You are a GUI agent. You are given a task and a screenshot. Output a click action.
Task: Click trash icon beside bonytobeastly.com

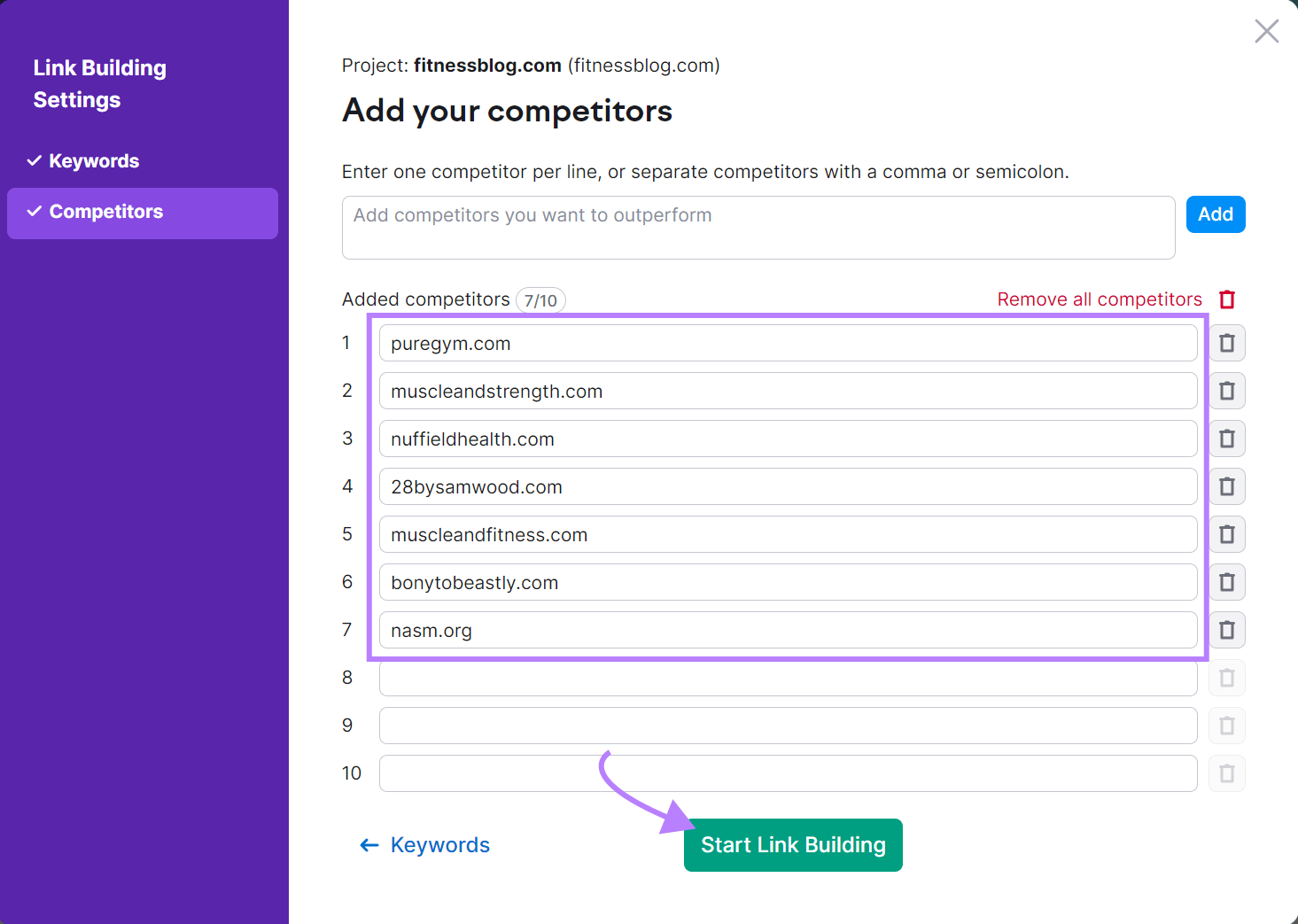(1227, 582)
